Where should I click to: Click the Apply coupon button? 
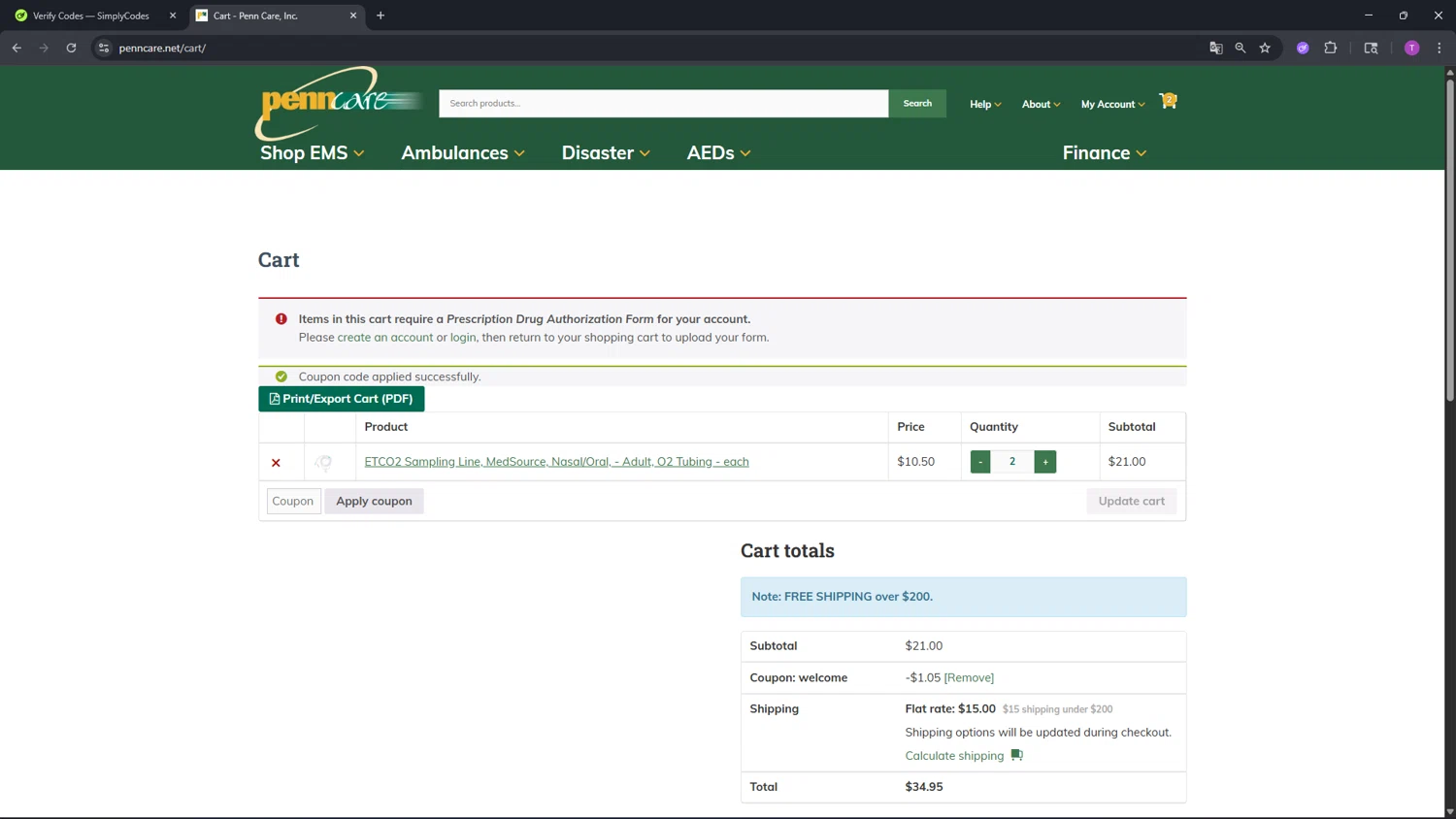coord(374,501)
